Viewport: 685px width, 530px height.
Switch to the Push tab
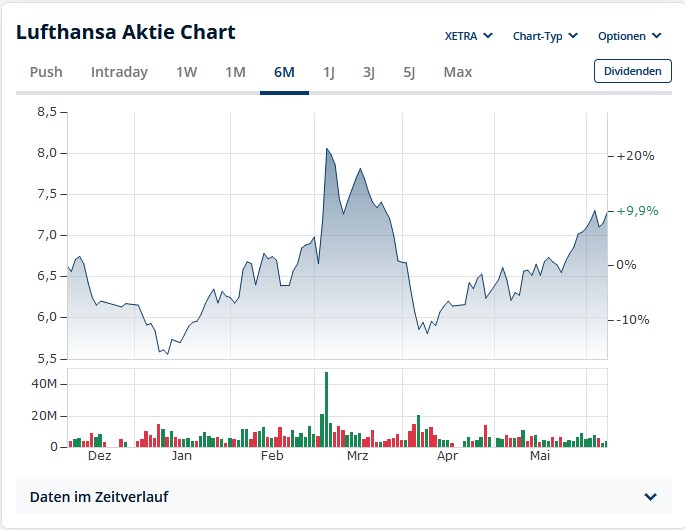pyautogui.click(x=46, y=72)
